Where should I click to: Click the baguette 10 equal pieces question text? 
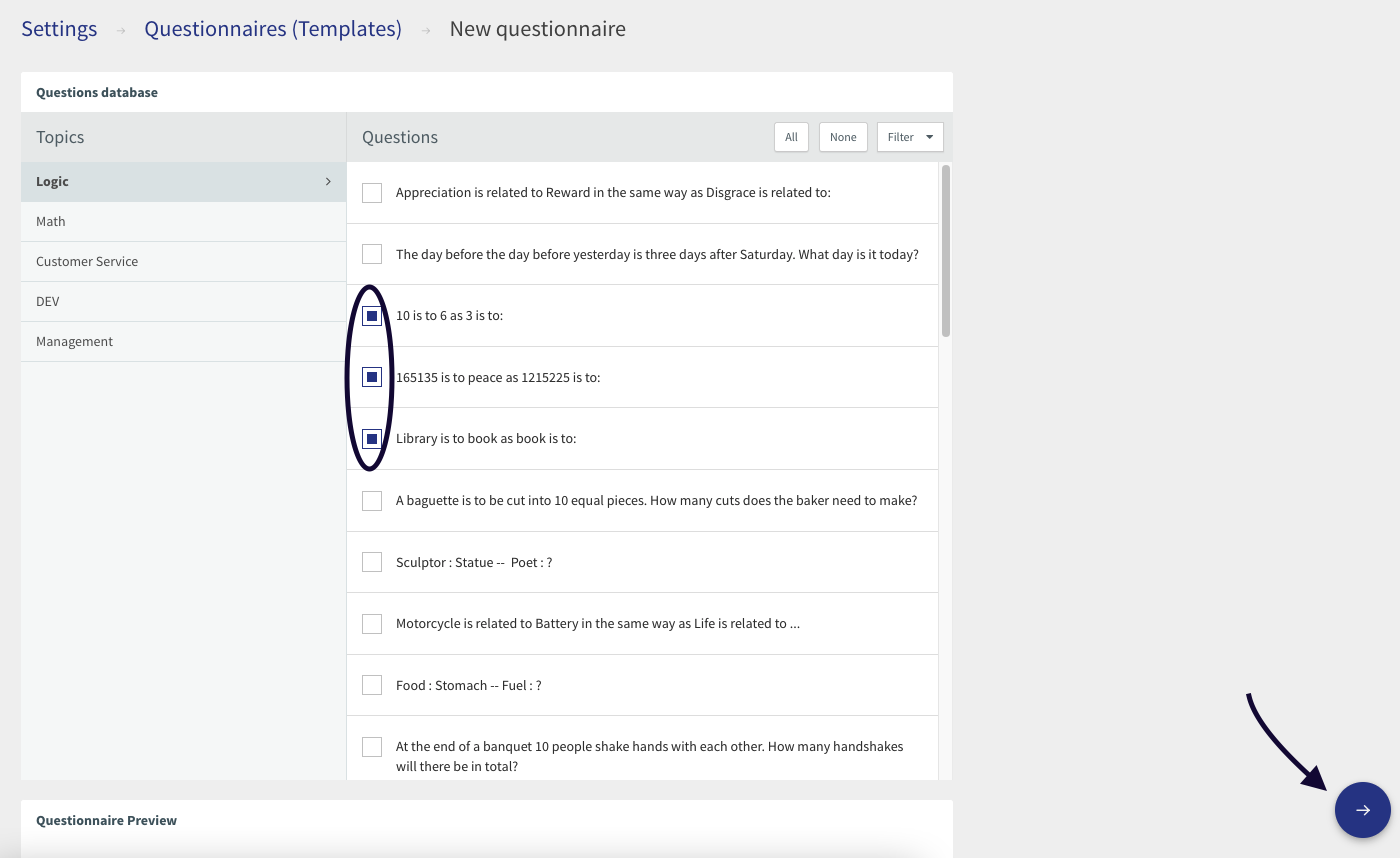(x=656, y=500)
